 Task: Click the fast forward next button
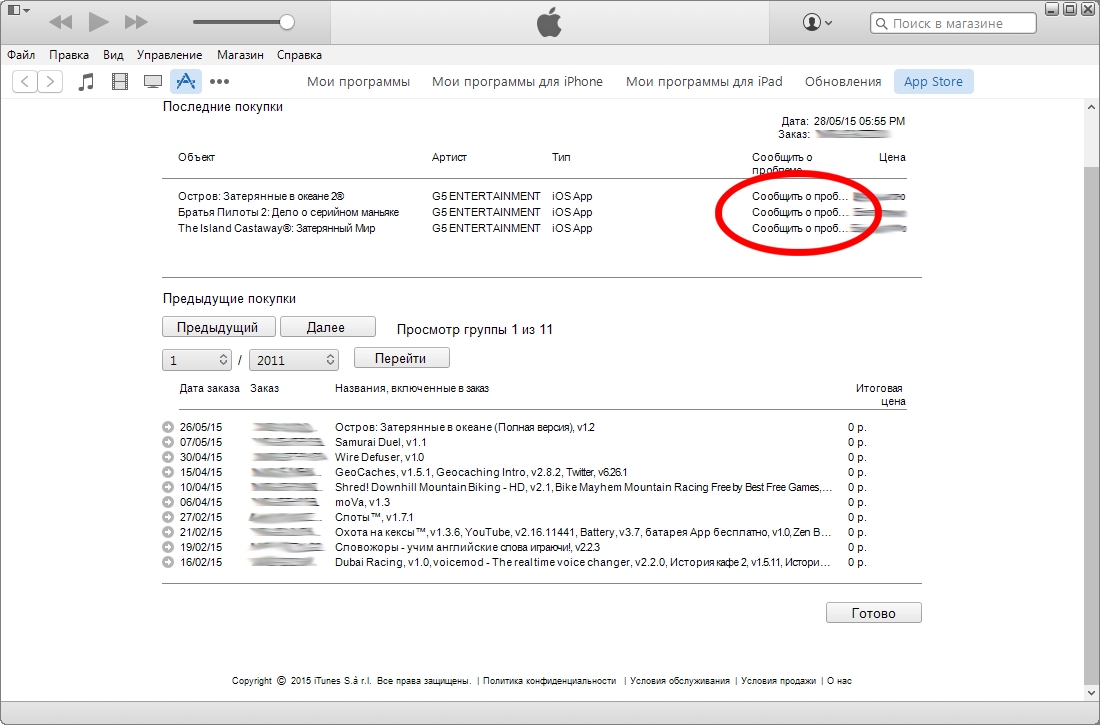136,22
